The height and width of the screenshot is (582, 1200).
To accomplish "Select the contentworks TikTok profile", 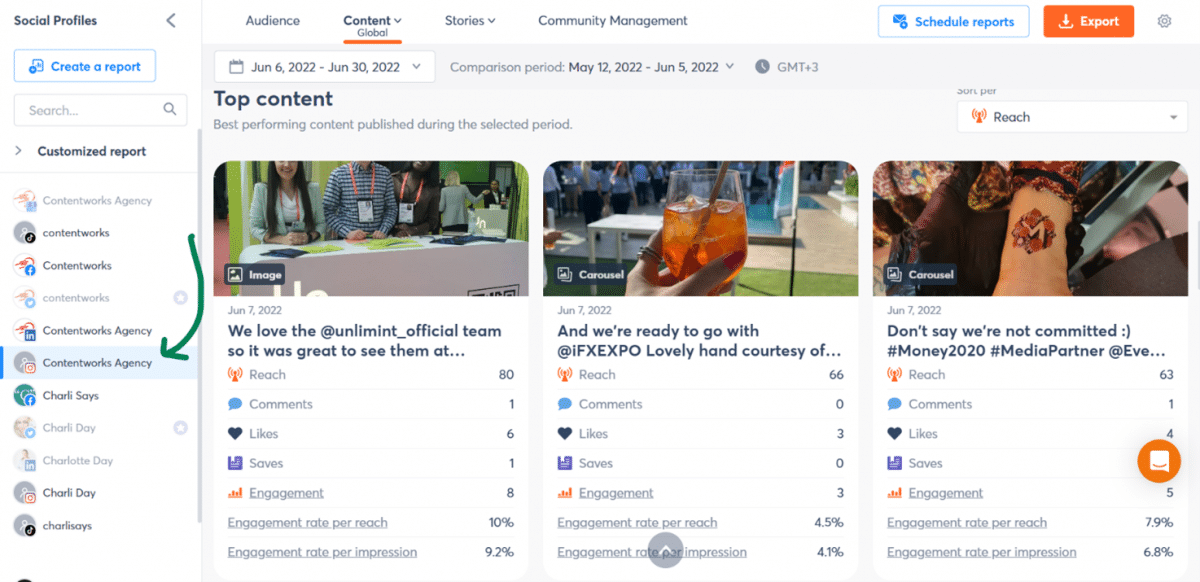I will pyautogui.click(x=76, y=233).
